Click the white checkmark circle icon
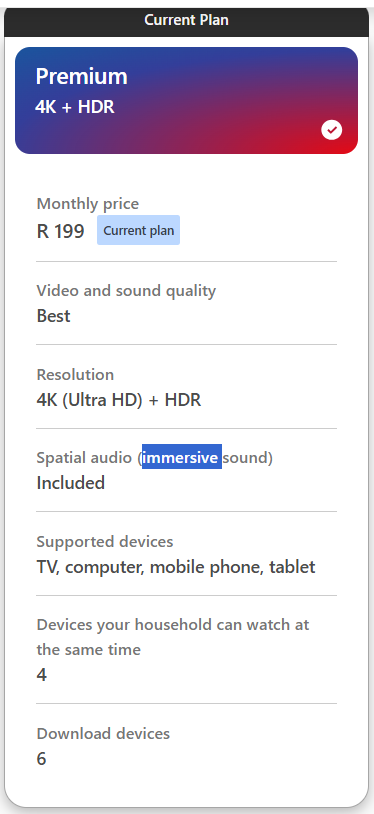 click(x=331, y=130)
